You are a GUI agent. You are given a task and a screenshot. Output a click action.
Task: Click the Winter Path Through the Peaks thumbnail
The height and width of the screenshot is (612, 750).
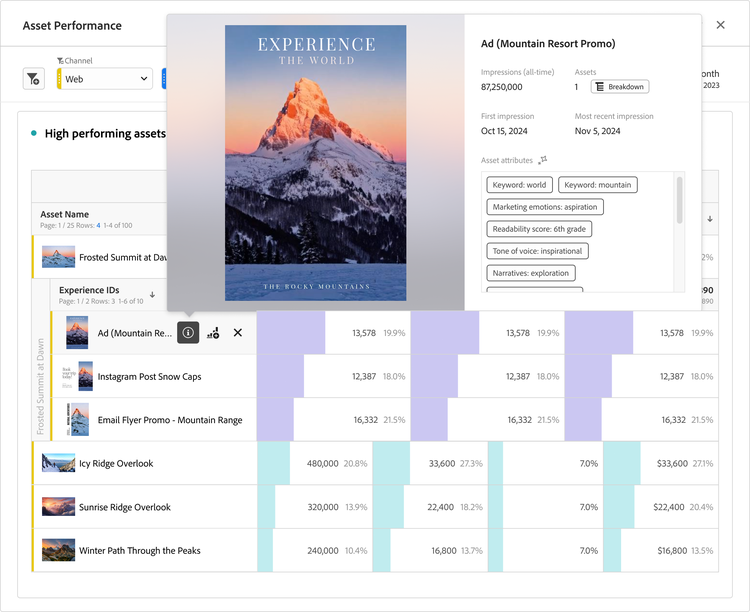[x=58, y=550]
